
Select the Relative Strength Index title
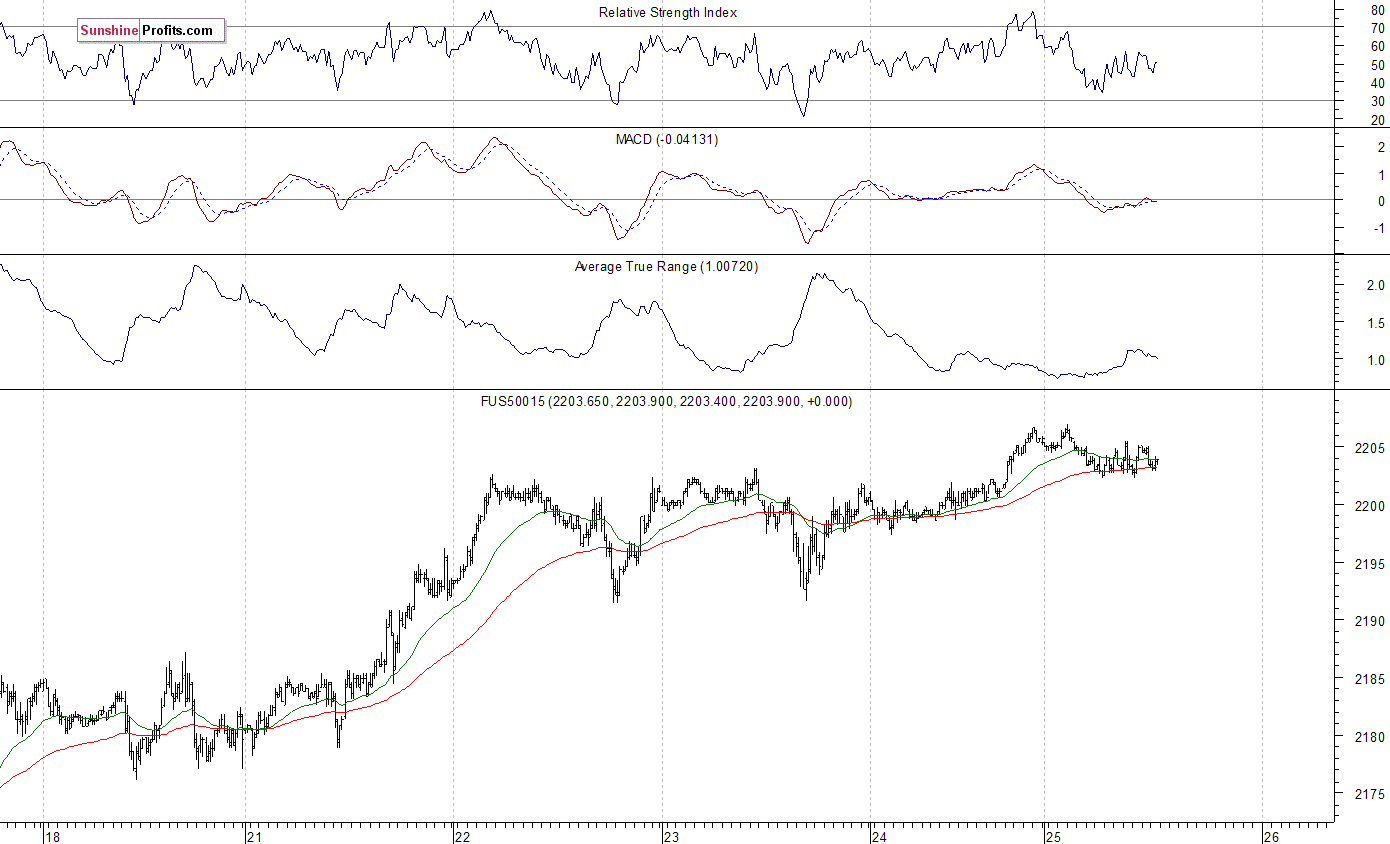tap(668, 12)
